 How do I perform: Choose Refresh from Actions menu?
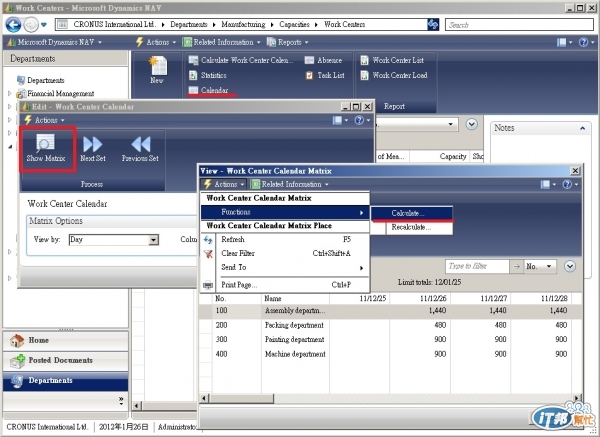285,240
